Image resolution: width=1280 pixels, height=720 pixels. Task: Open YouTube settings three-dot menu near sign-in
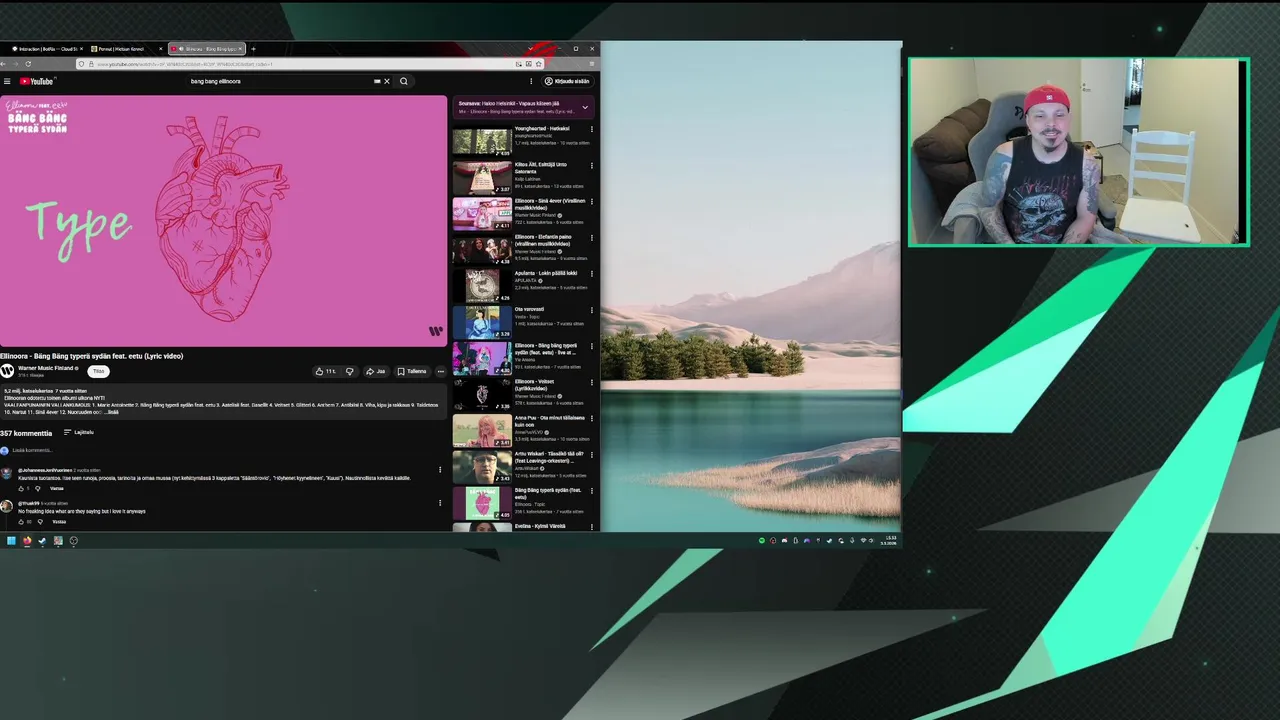531,81
